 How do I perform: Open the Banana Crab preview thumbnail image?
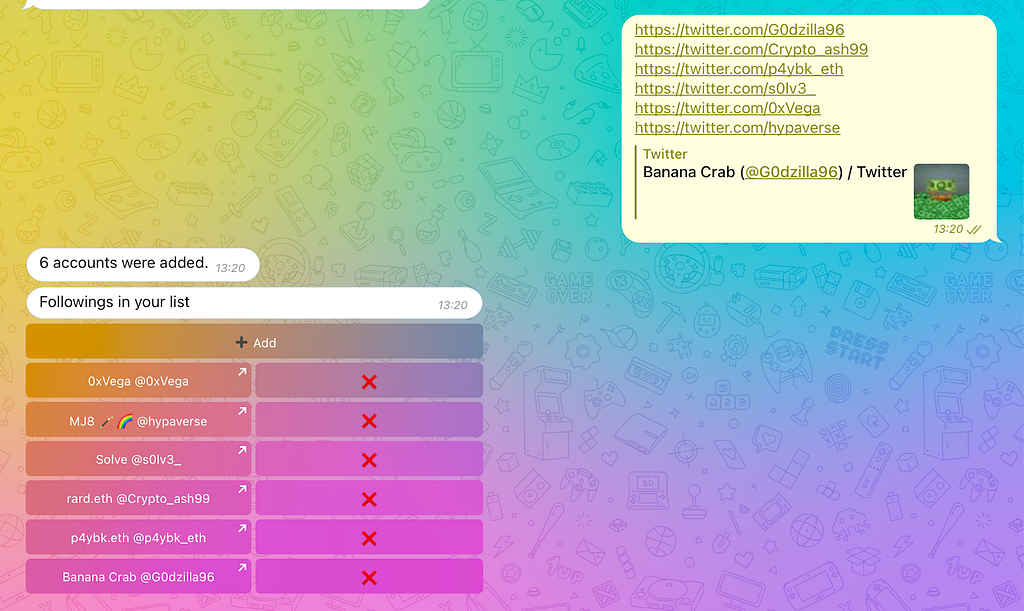pos(941,191)
